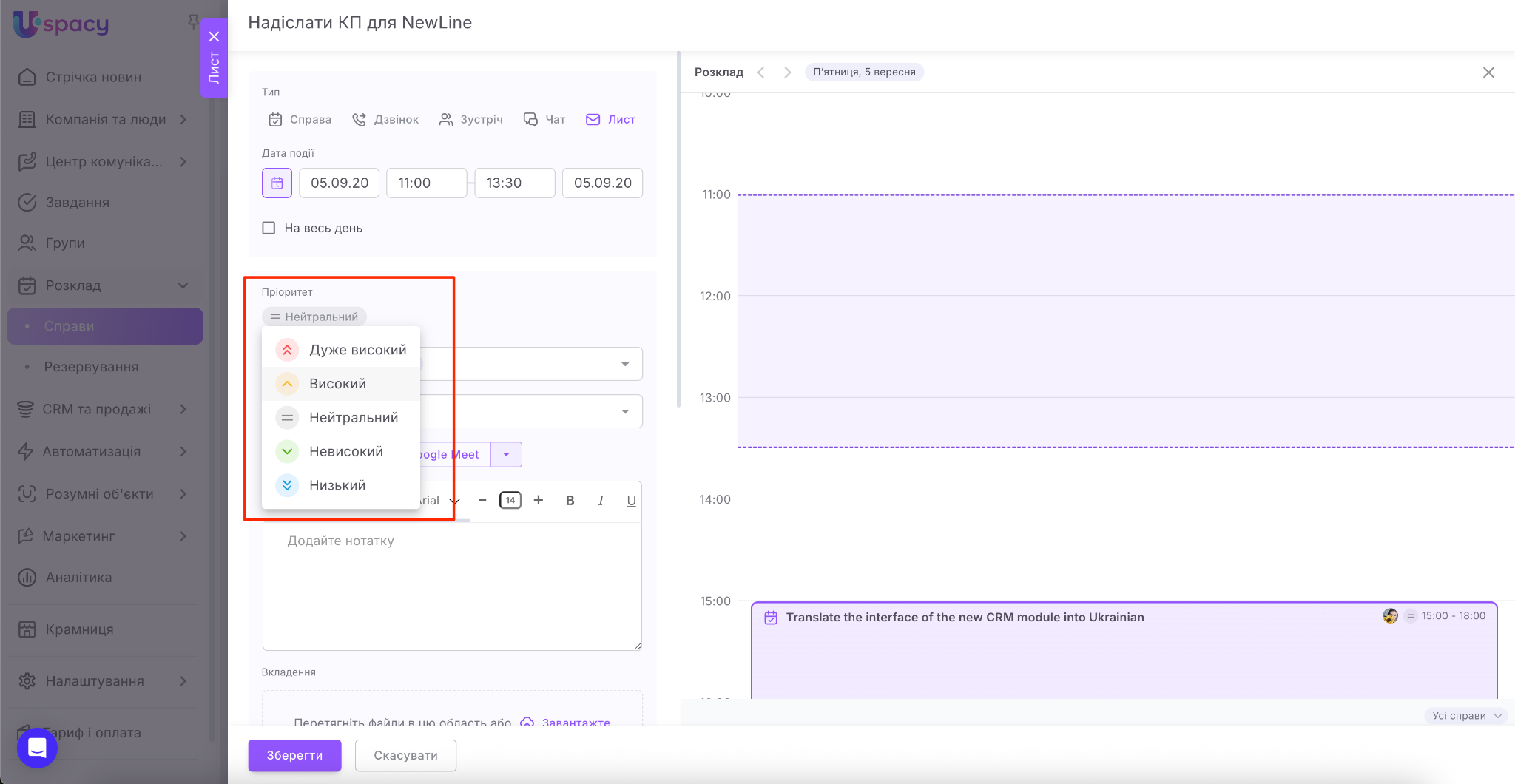
Task: Click the calendar icon beside event date
Action: click(x=277, y=183)
